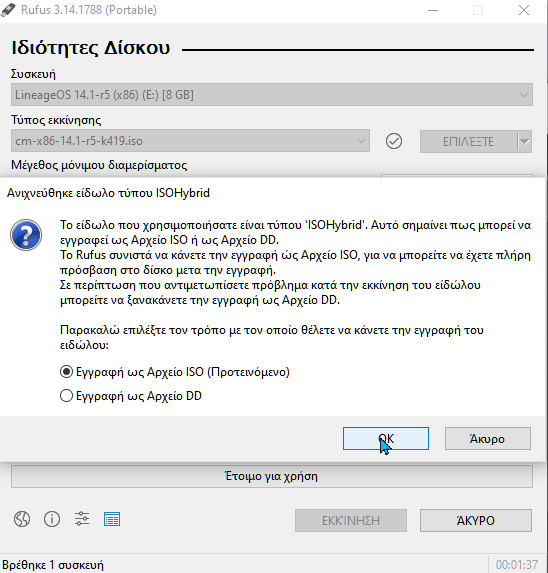
Task: Expand the boot type cm-x86 ISO dropdown
Action: tap(190, 141)
